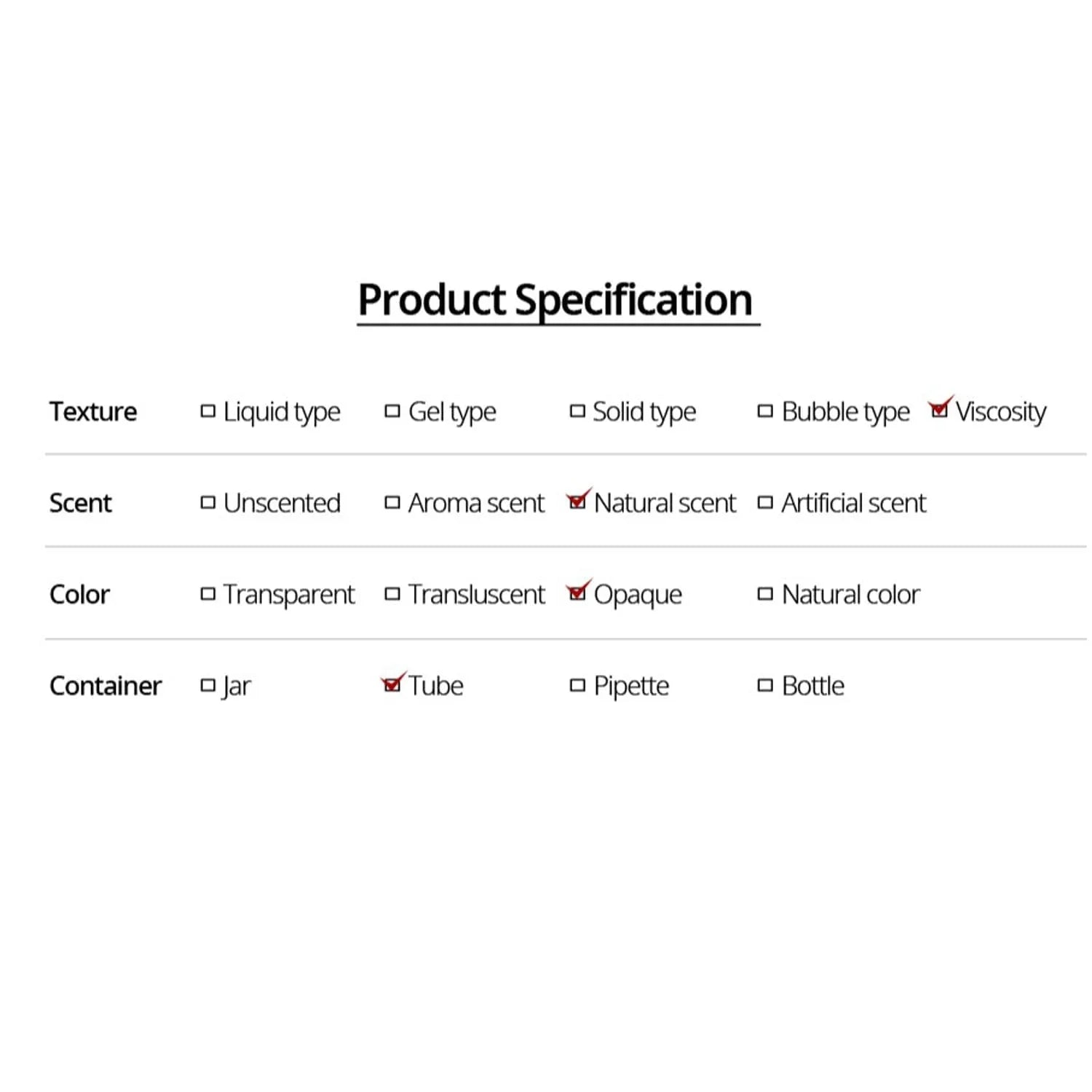Click the Container row label
The image size is (1092, 1092).
coord(106,686)
